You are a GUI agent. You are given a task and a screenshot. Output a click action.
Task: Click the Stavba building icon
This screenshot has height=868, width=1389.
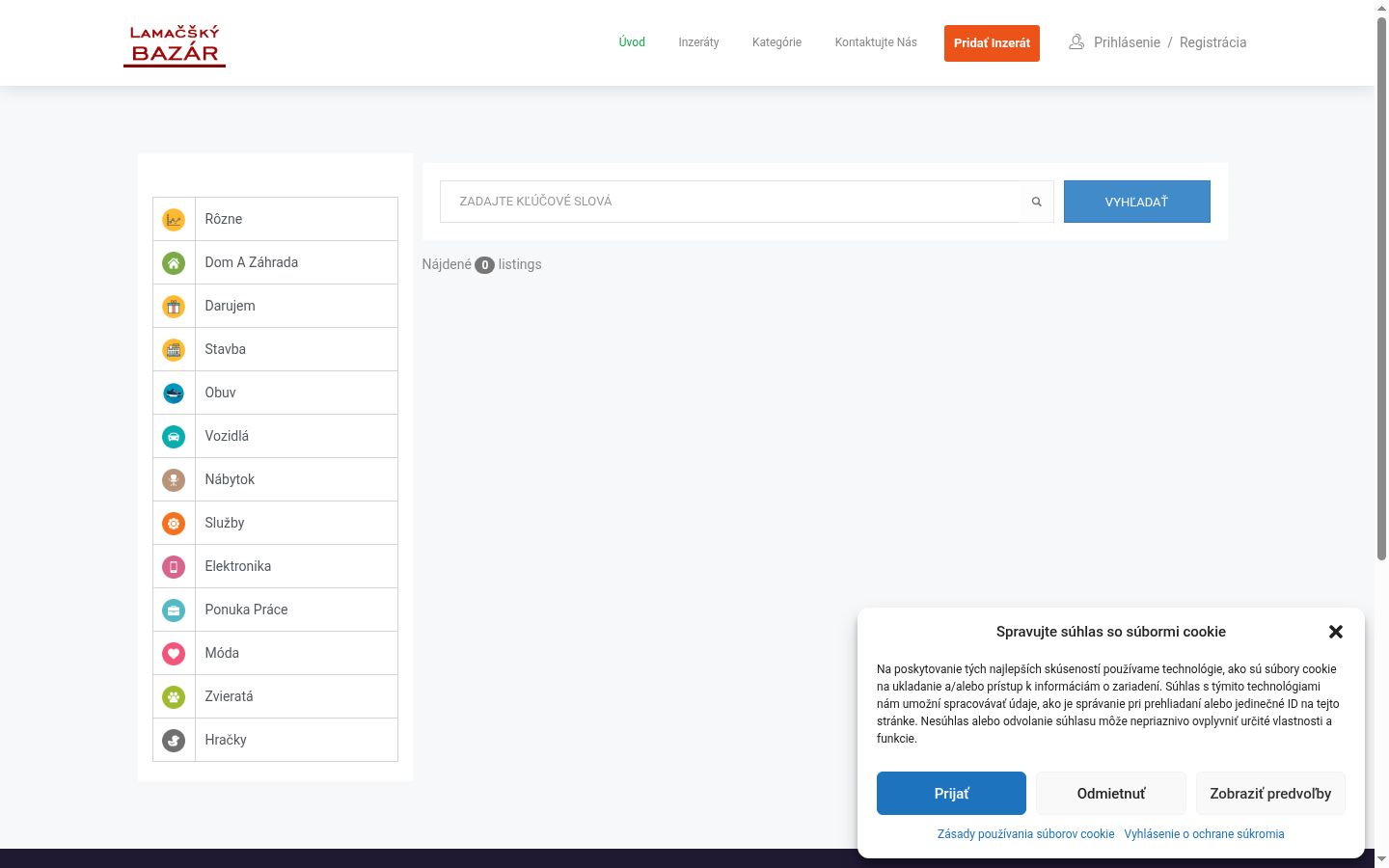tap(174, 350)
